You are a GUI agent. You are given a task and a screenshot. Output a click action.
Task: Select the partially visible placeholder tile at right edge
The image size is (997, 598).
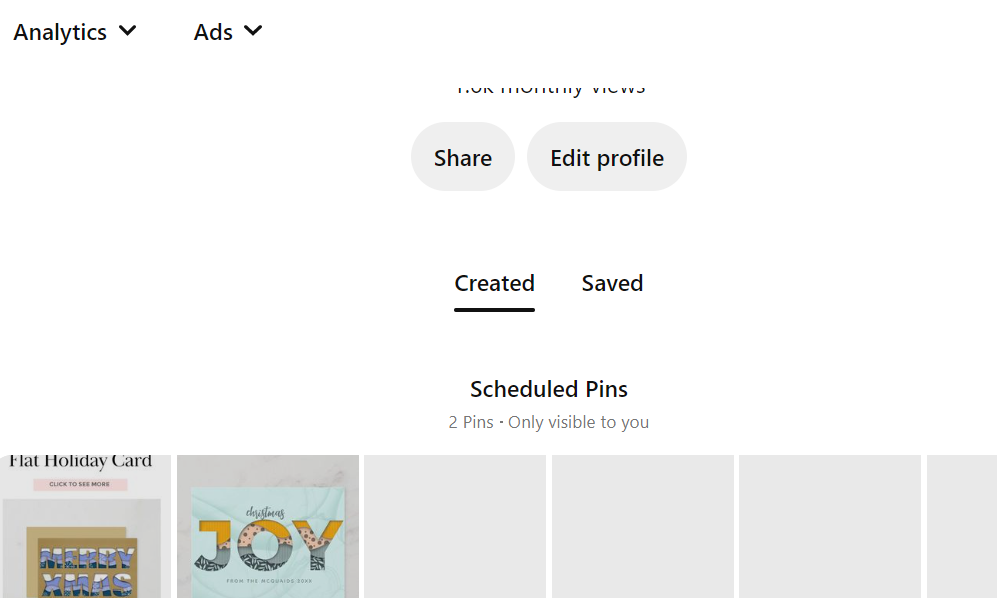[962, 526]
